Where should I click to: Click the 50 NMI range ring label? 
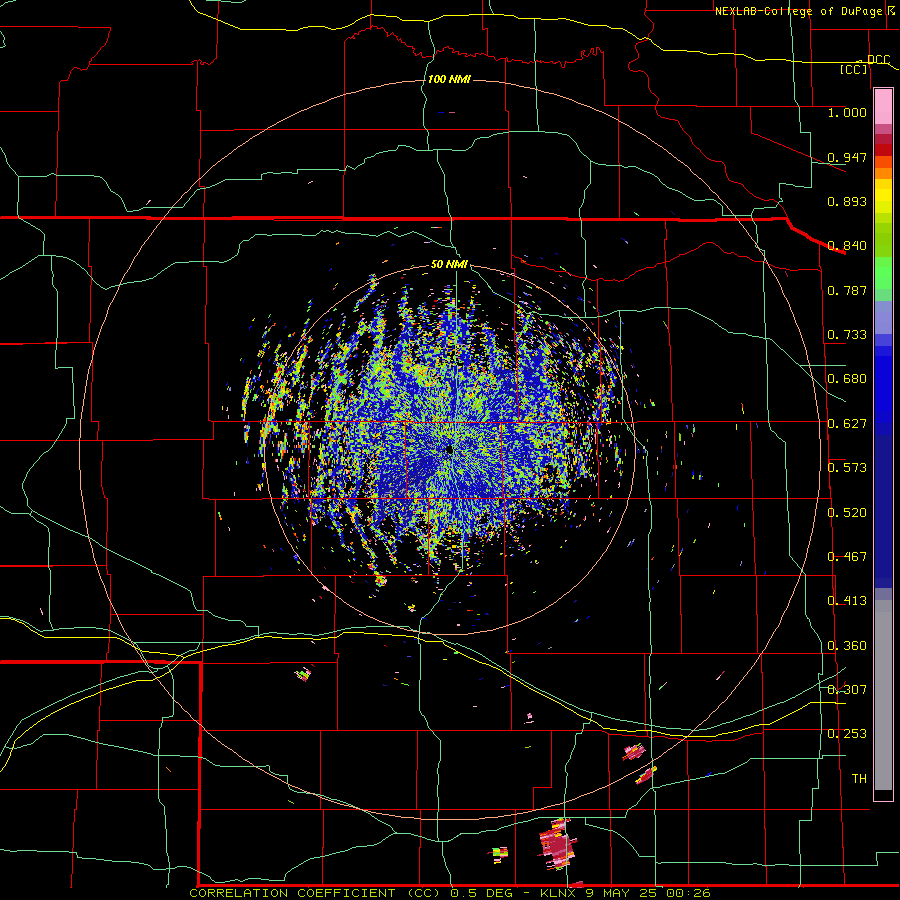point(449,264)
